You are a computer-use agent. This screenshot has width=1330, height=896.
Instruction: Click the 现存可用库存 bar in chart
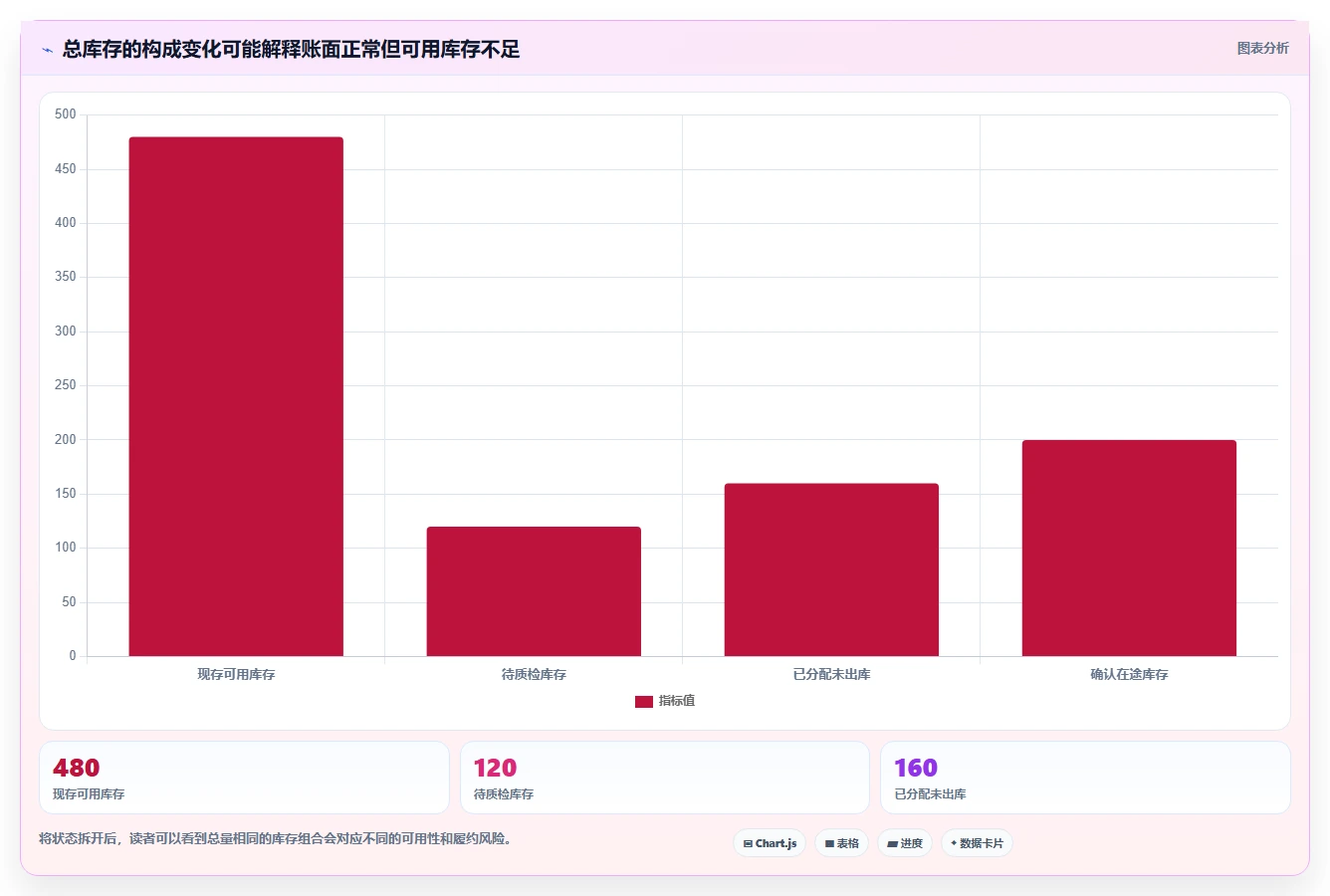click(236, 396)
